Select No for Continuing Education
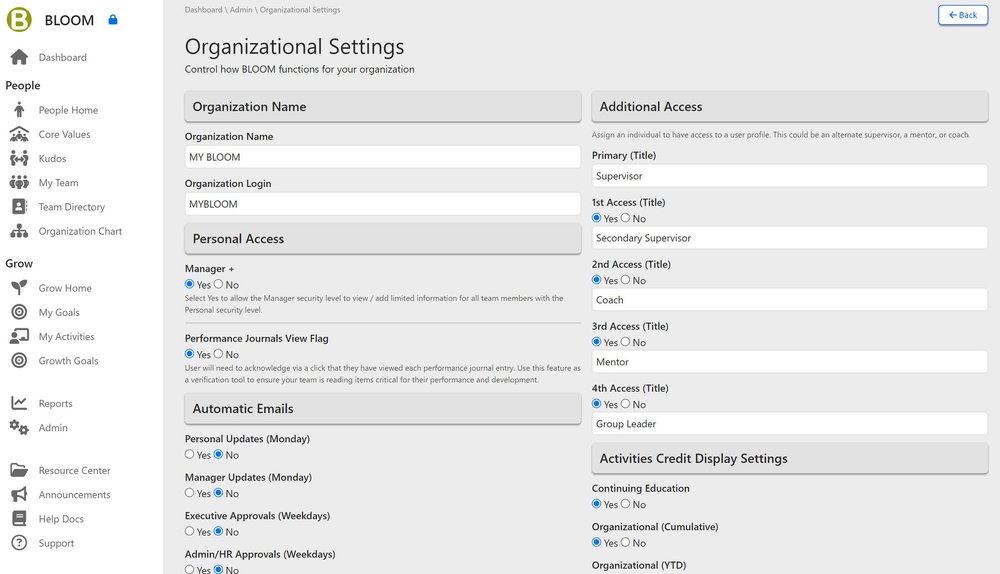The height and width of the screenshot is (574, 1000). click(x=626, y=504)
